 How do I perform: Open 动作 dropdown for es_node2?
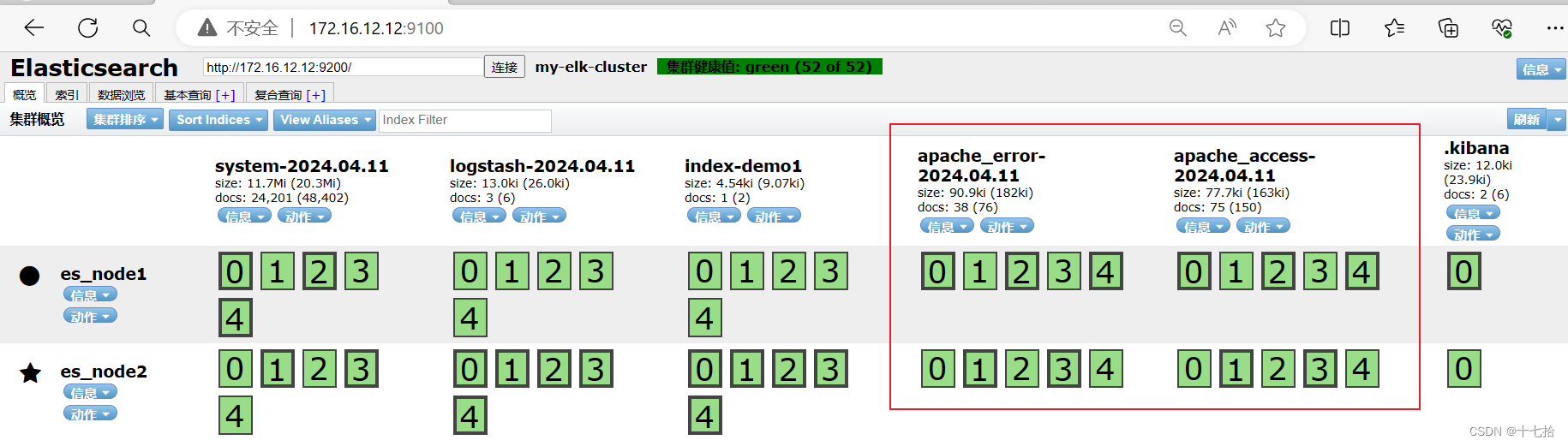90,413
